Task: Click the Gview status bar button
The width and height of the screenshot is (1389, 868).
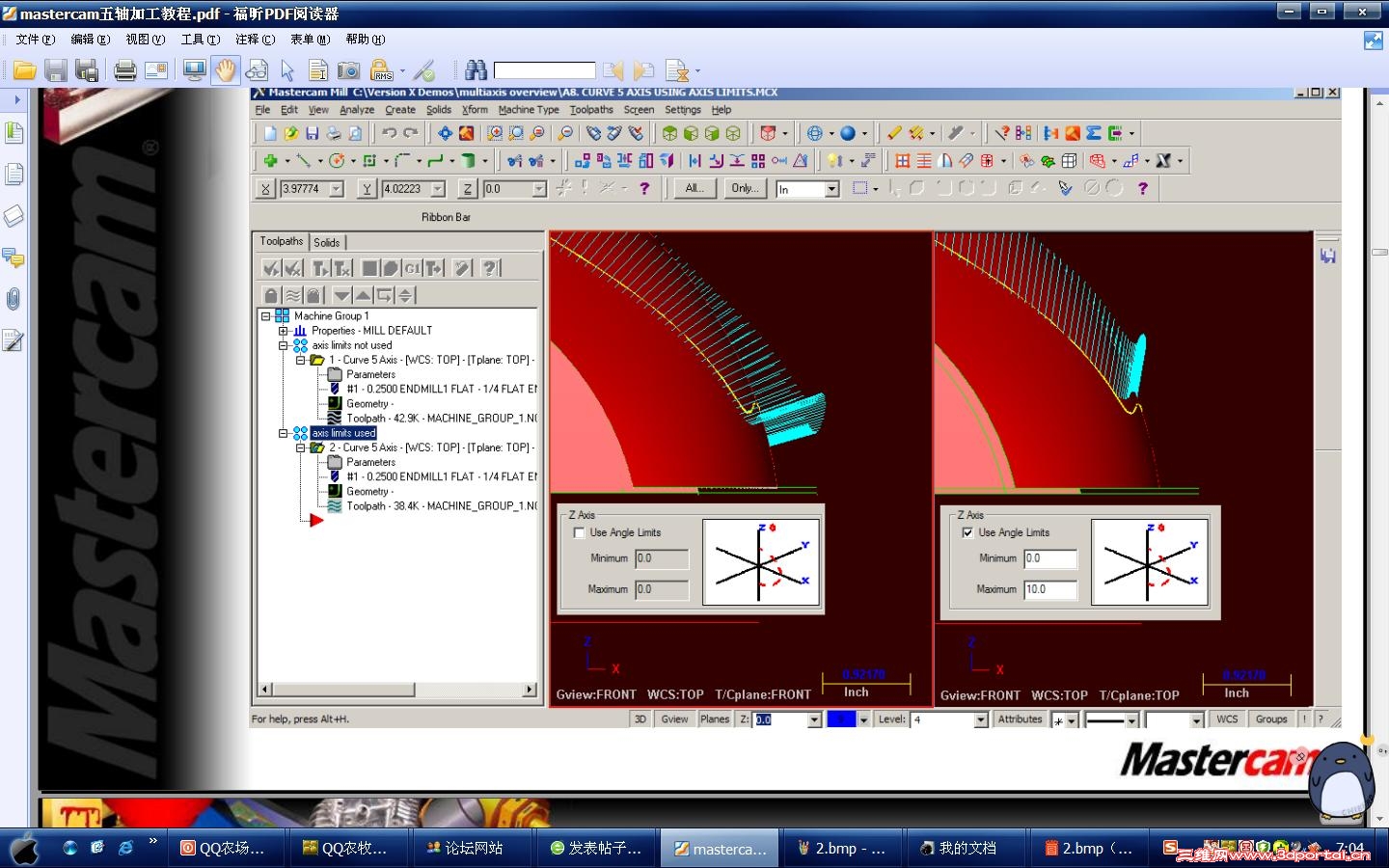Action: (x=674, y=719)
